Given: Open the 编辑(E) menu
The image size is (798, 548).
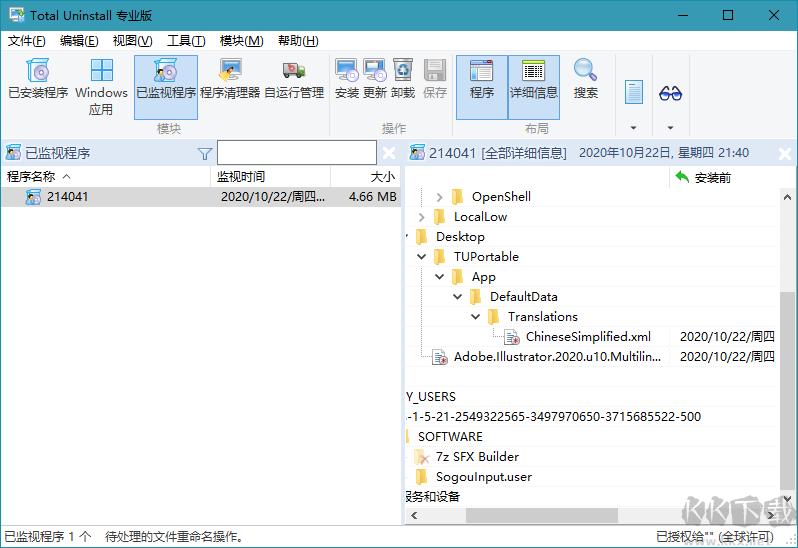Looking at the screenshot, I should [79, 41].
